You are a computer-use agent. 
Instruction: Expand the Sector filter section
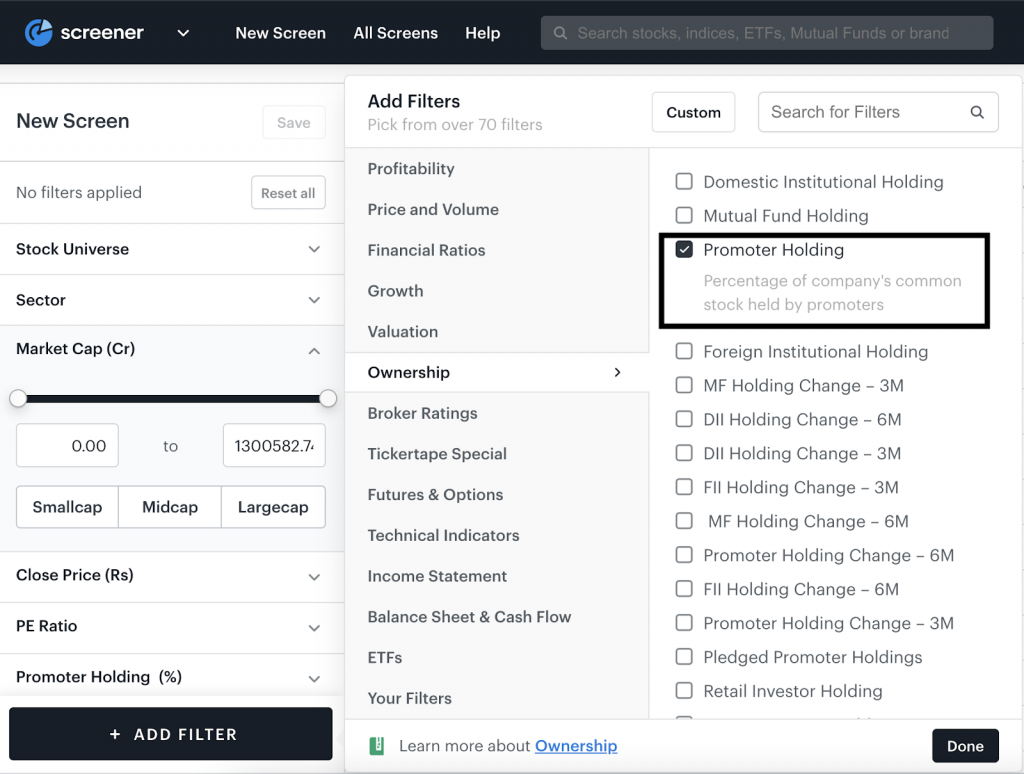coord(171,300)
